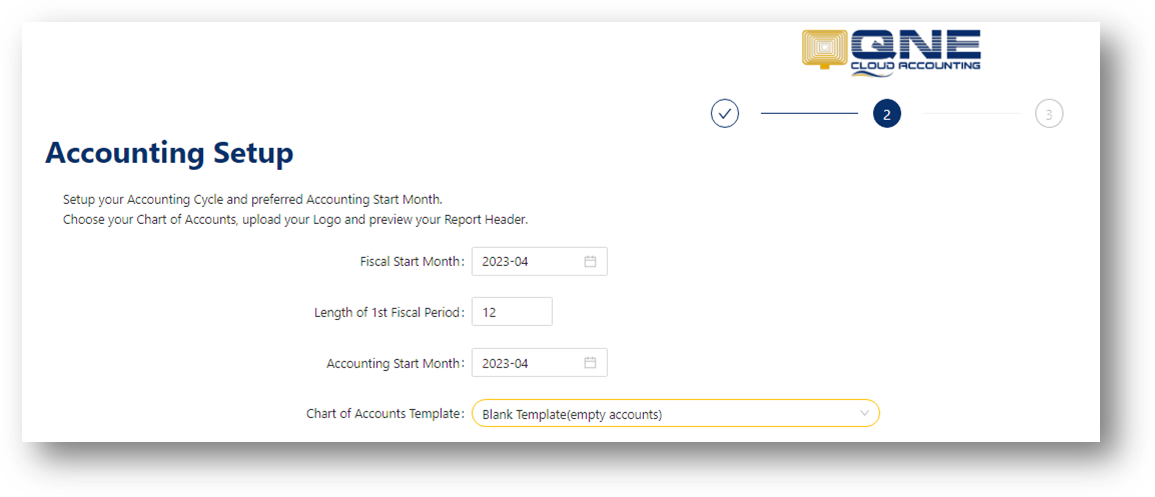This screenshot has height=497, width=1155.
Task: Expand the chevron beside Blank Template
Action: click(x=865, y=414)
